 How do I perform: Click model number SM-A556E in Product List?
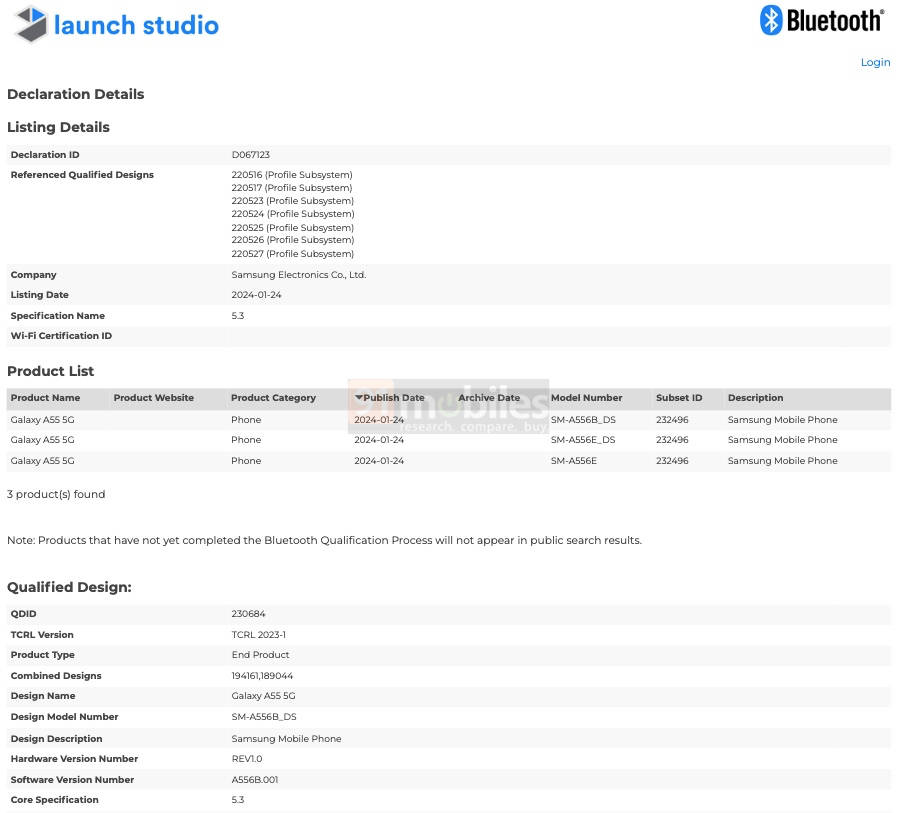(574, 461)
